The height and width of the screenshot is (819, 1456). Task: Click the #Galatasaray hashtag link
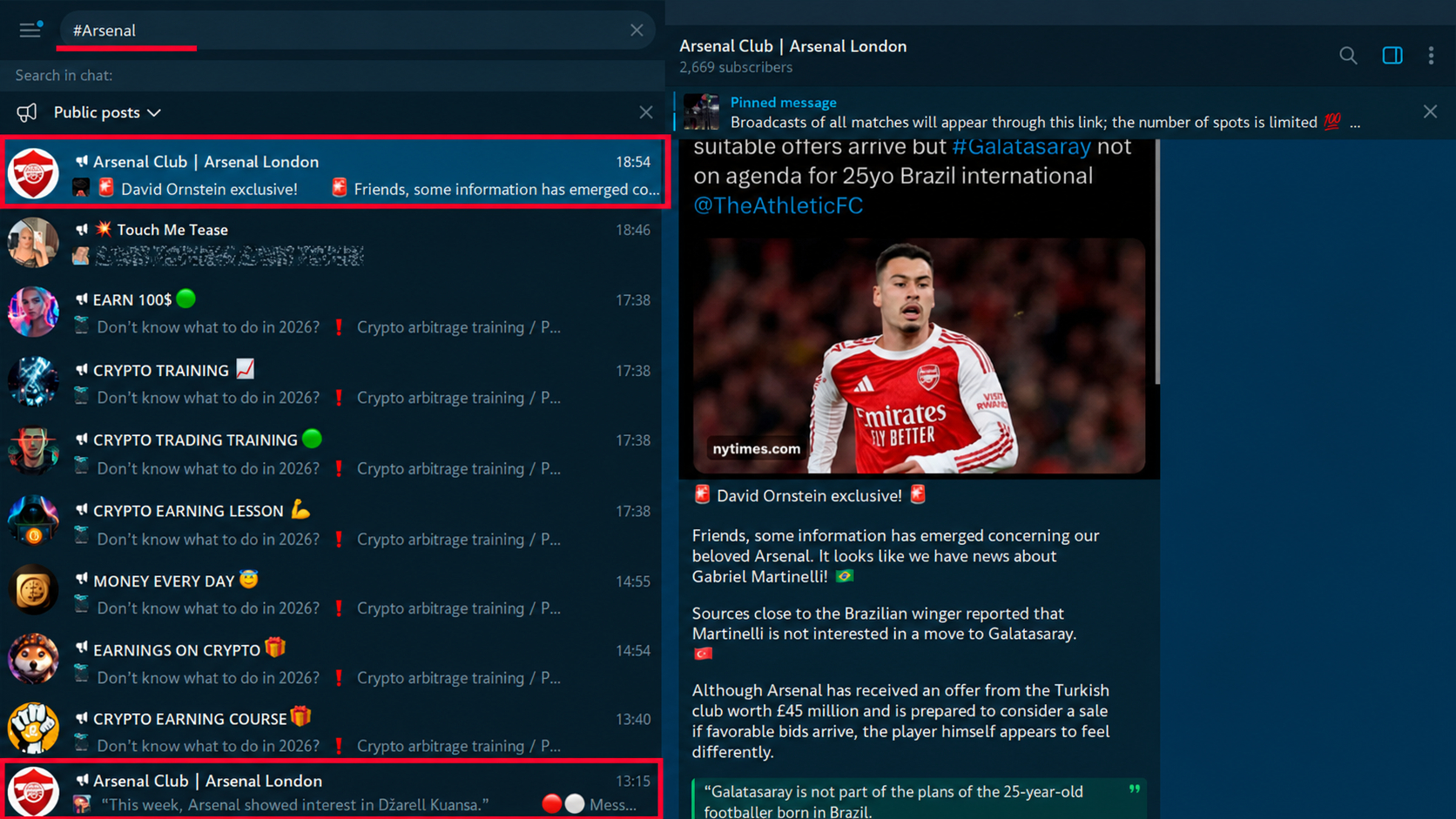[1021, 146]
